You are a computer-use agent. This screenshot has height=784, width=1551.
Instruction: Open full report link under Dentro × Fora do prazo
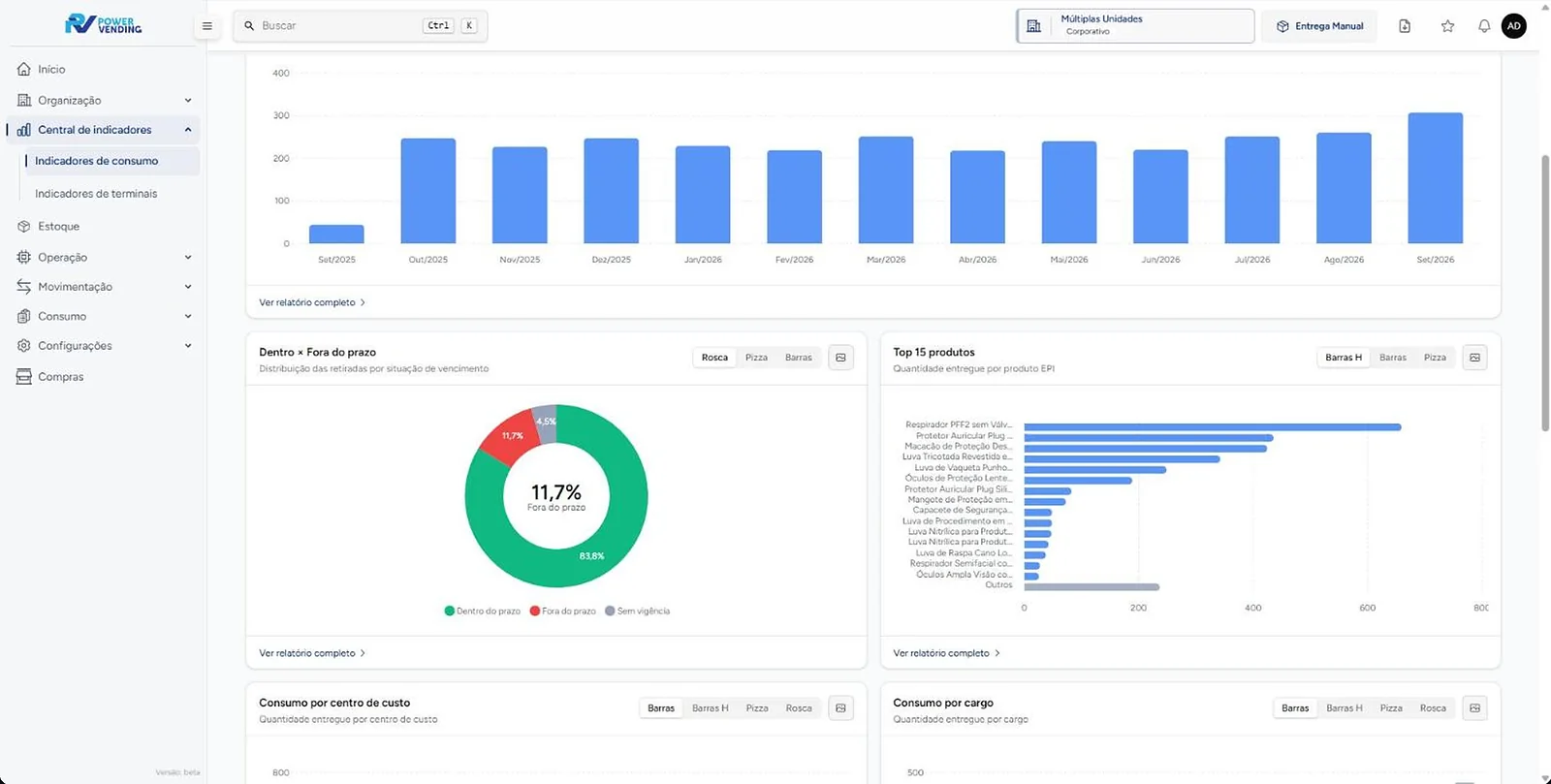coord(312,653)
